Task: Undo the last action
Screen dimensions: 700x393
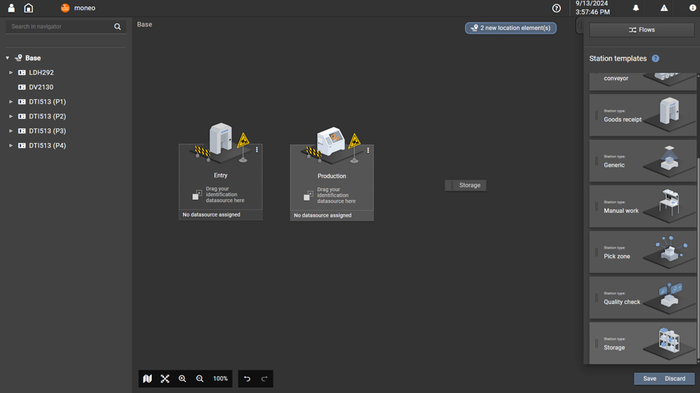Action: (247, 379)
